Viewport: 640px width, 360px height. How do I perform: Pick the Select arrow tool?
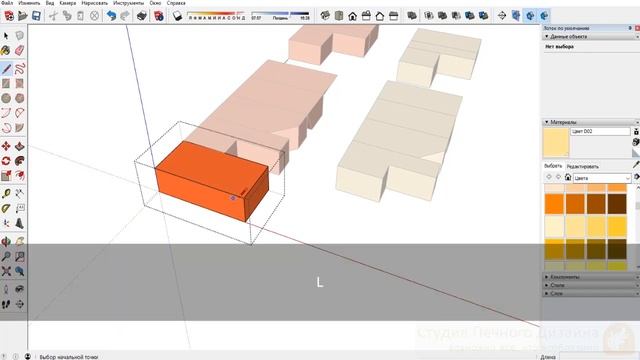(x=6, y=36)
